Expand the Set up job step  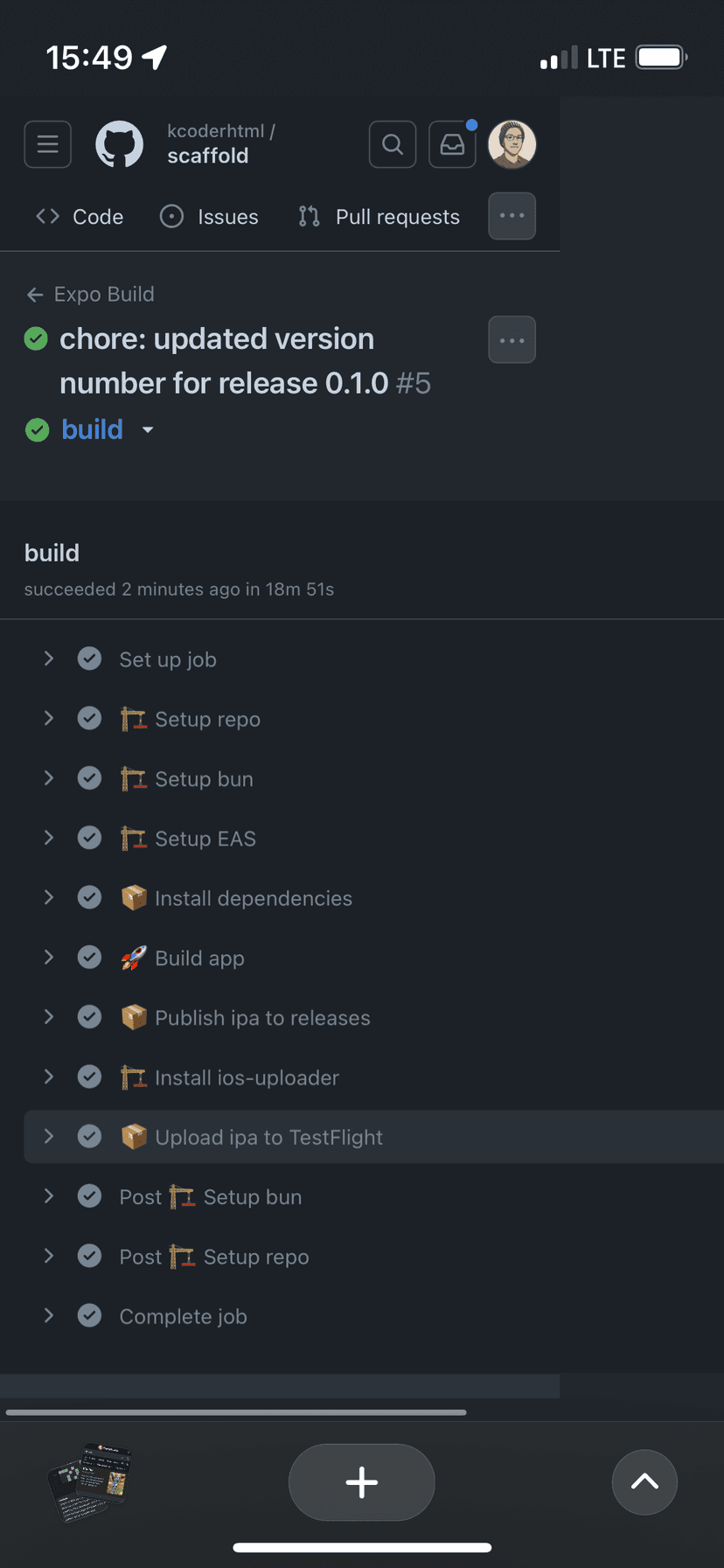click(49, 659)
